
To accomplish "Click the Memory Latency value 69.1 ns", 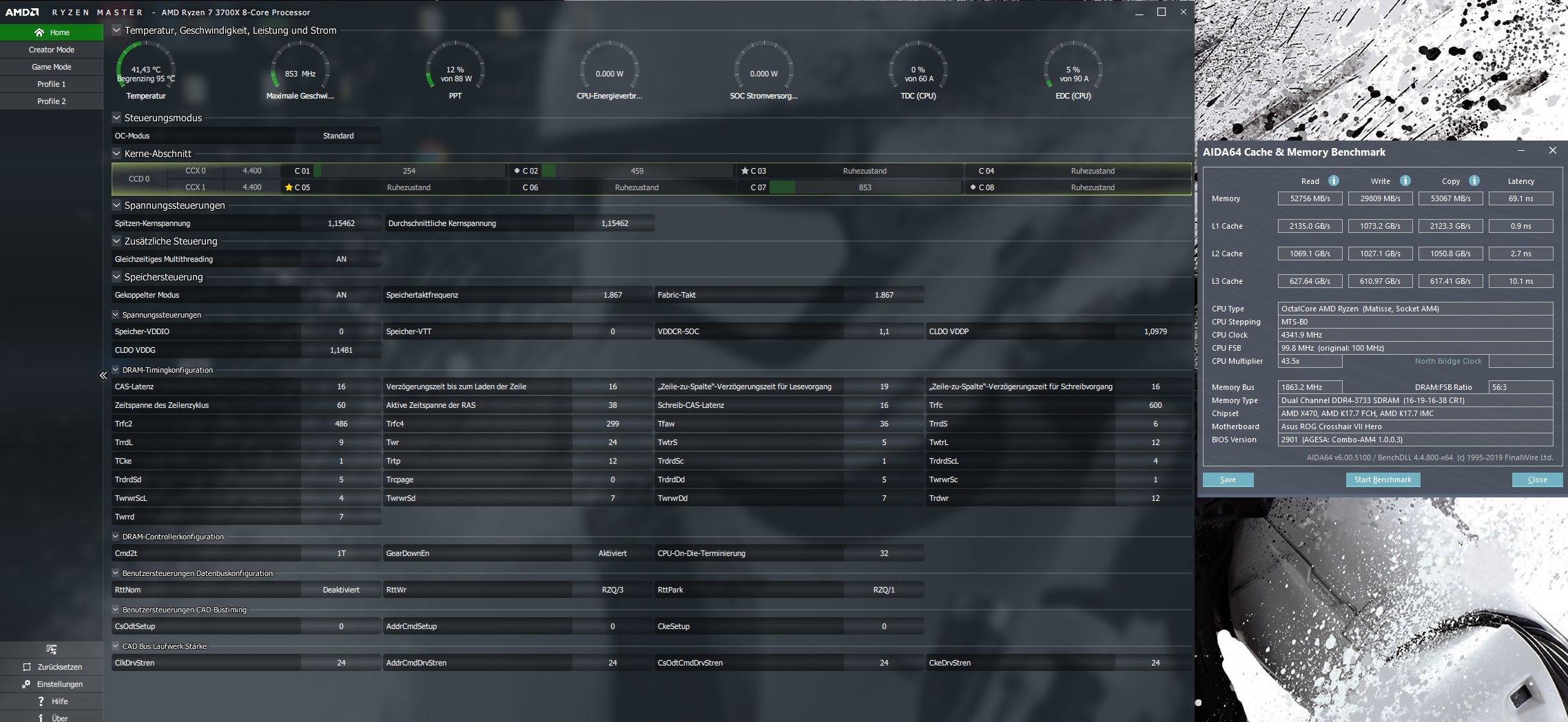I will [1520, 198].
